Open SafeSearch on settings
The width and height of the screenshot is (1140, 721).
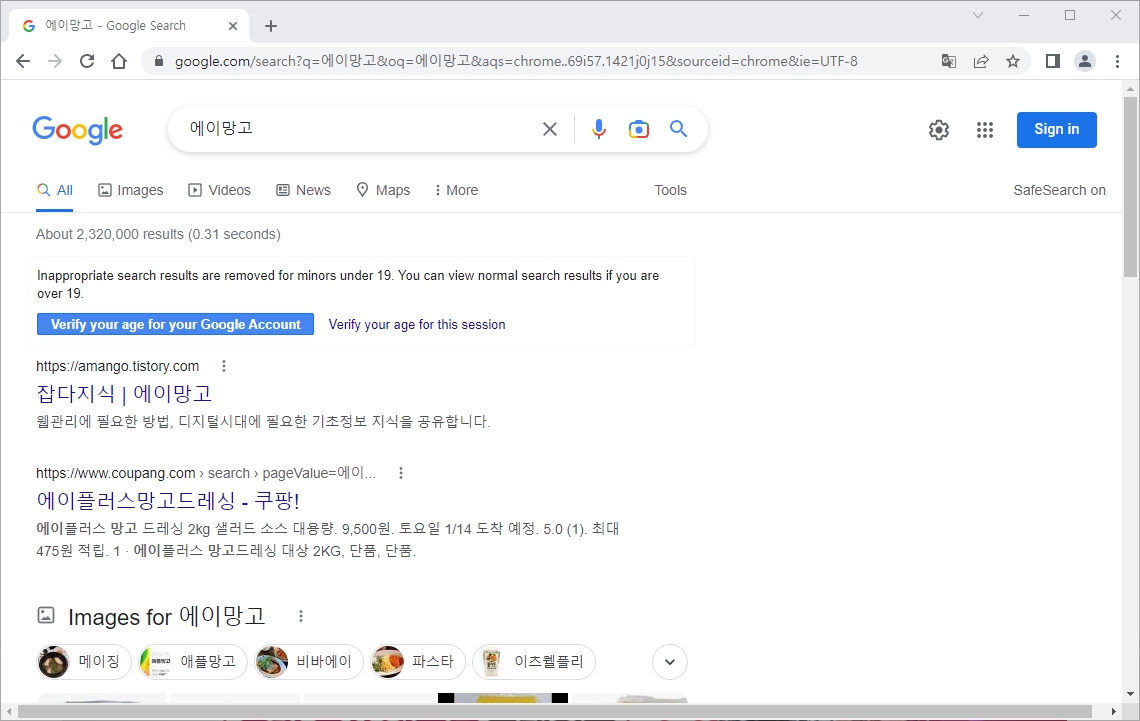1059,190
